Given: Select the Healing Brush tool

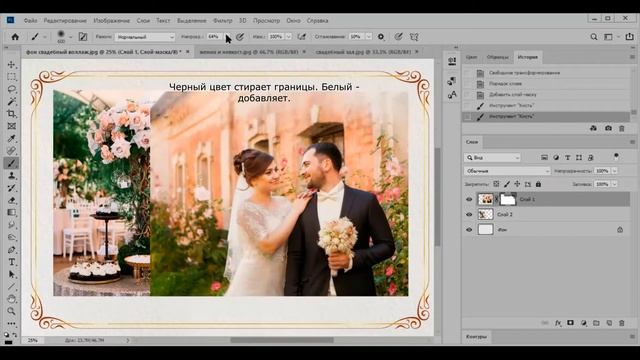Looking at the screenshot, I should pyautogui.click(x=11, y=151).
